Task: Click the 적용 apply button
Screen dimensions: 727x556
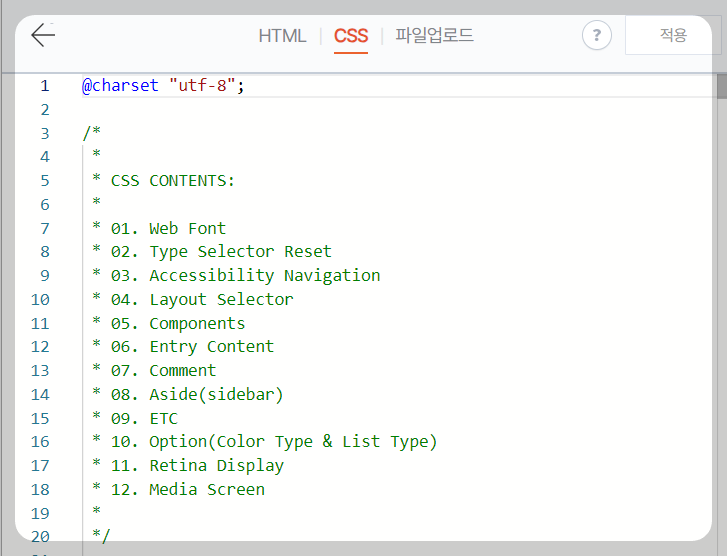Action: pyautogui.click(x=673, y=35)
